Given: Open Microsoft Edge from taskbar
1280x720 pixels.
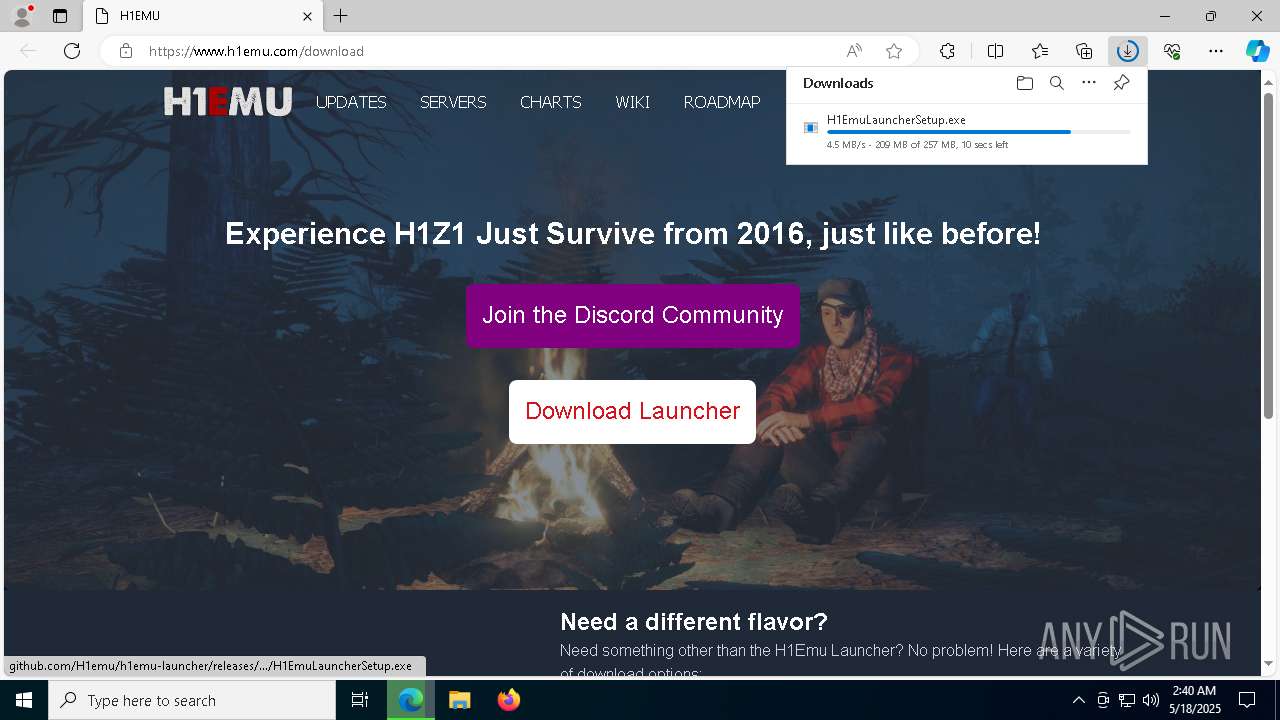Looking at the screenshot, I should pyautogui.click(x=411, y=700).
